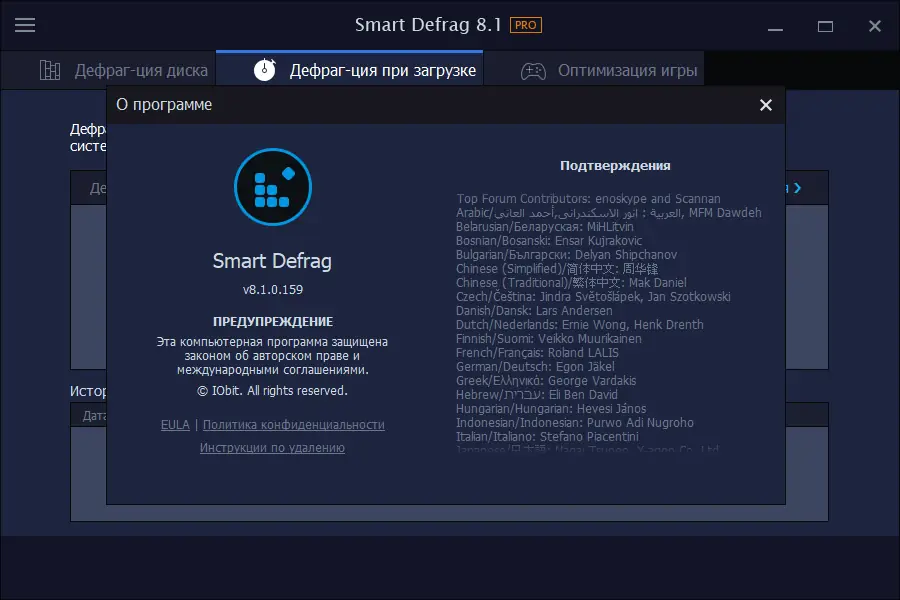Viewport: 900px width, 600px height.
Task: Click the French/Français: Roland LALIS line
Action: click(x=537, y=353)
